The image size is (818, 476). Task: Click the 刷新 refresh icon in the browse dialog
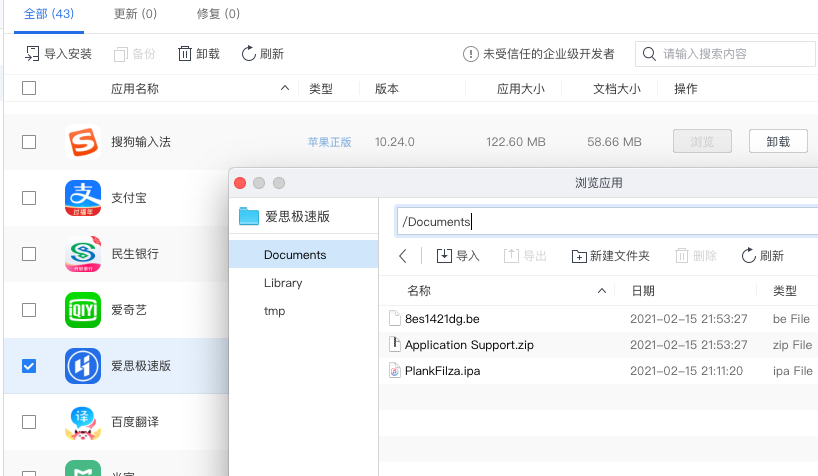tap(749, 255)
